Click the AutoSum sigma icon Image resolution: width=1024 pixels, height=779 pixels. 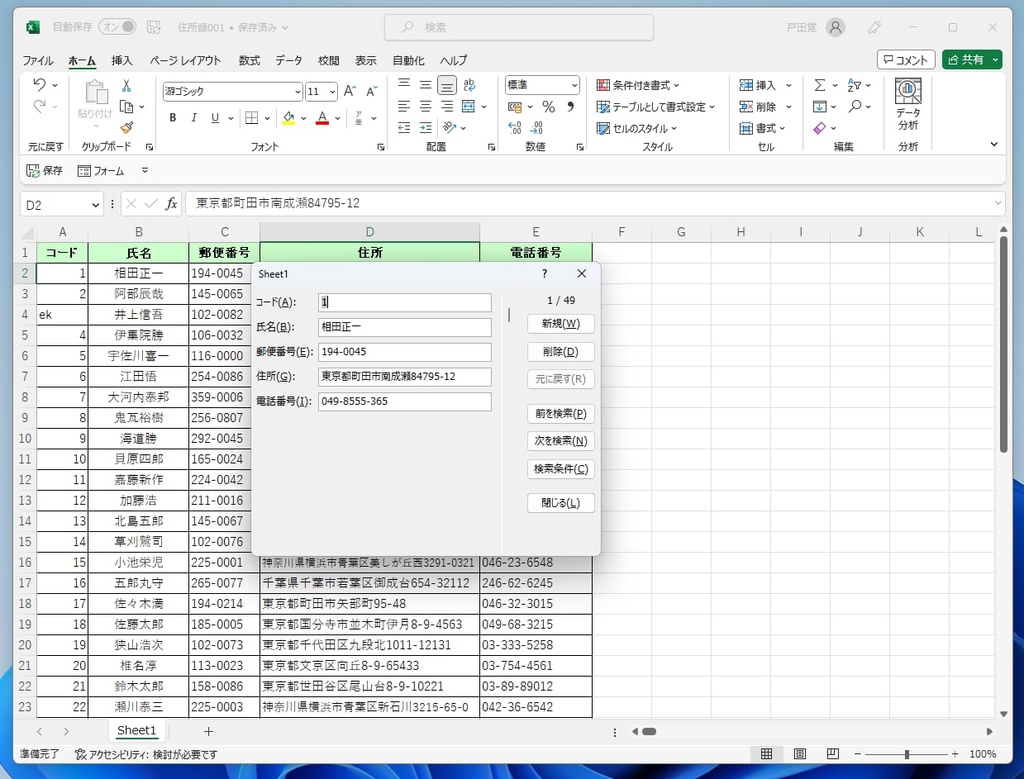tap(820, 85)
